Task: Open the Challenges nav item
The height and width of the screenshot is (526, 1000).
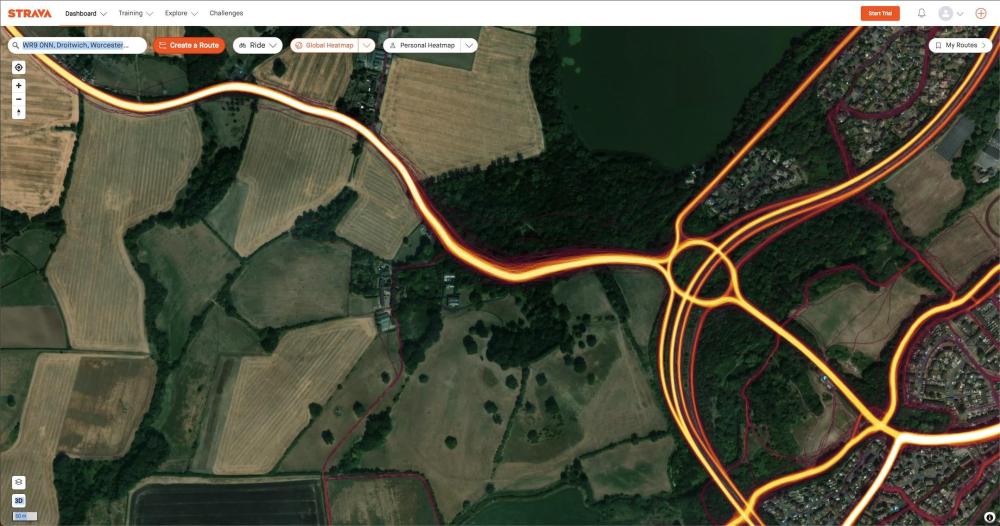Action: point(226,13)
